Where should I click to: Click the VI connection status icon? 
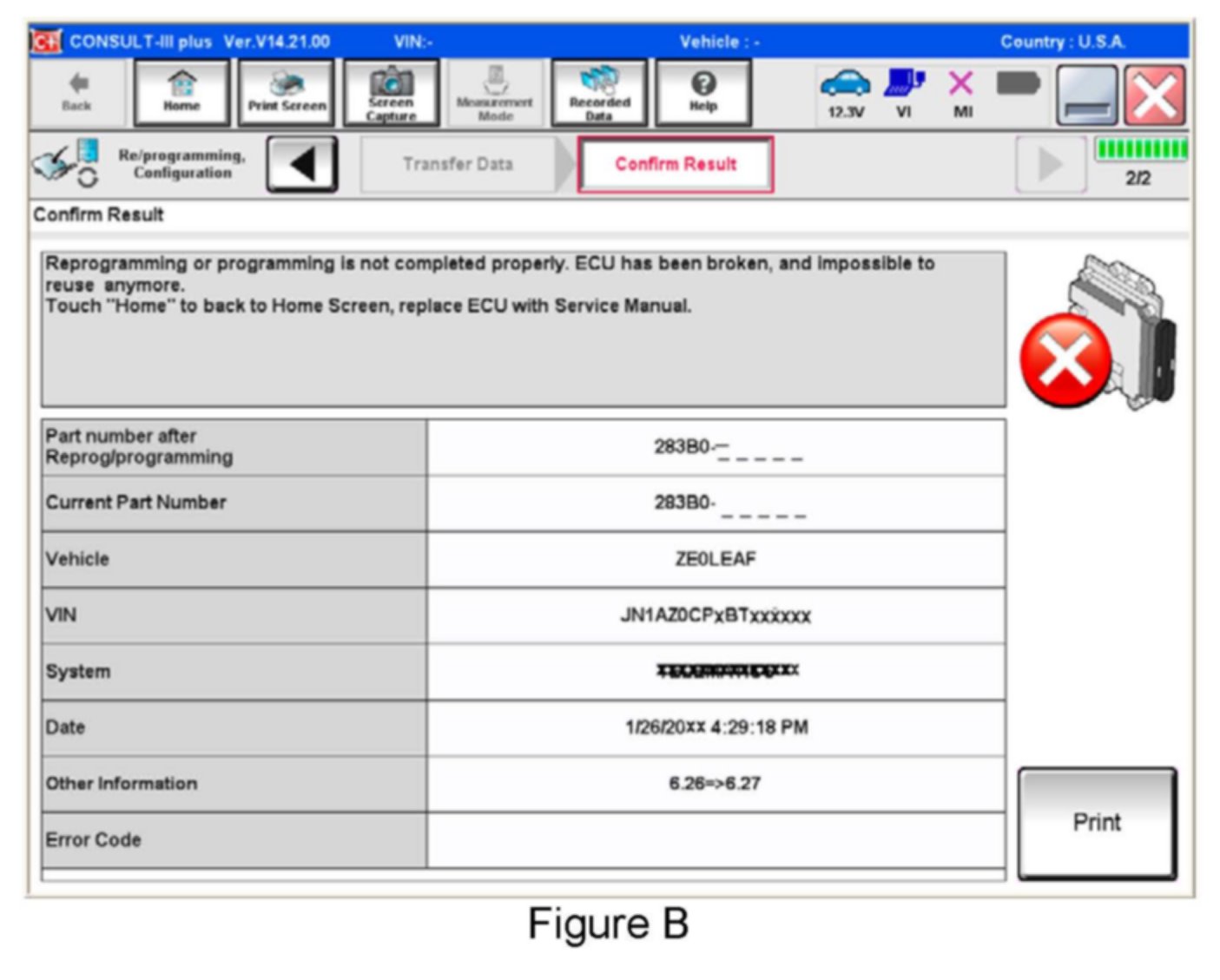(904, 93)
